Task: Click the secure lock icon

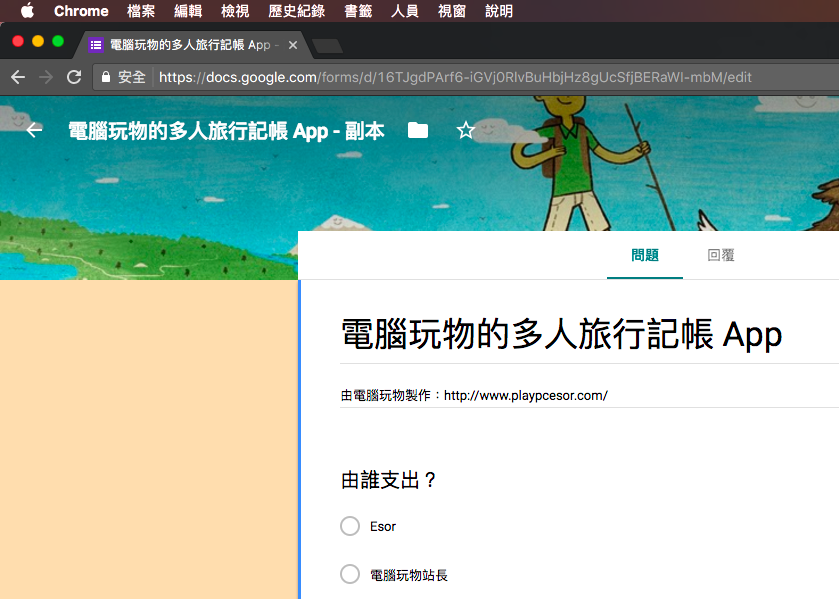Action: 106,77
